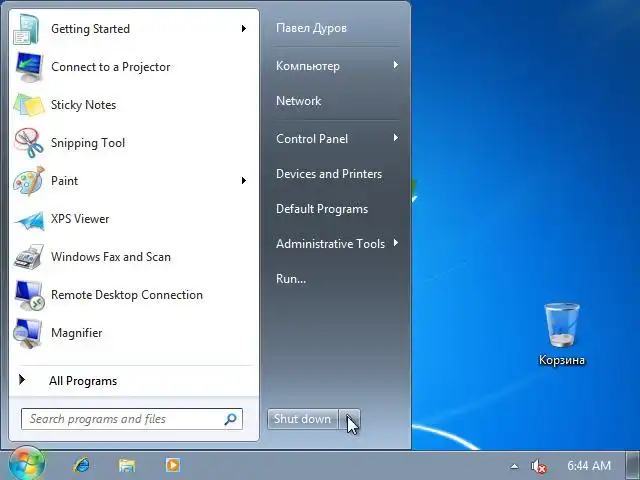Launch Sticky Notes via its icon

tap(29, 105)
